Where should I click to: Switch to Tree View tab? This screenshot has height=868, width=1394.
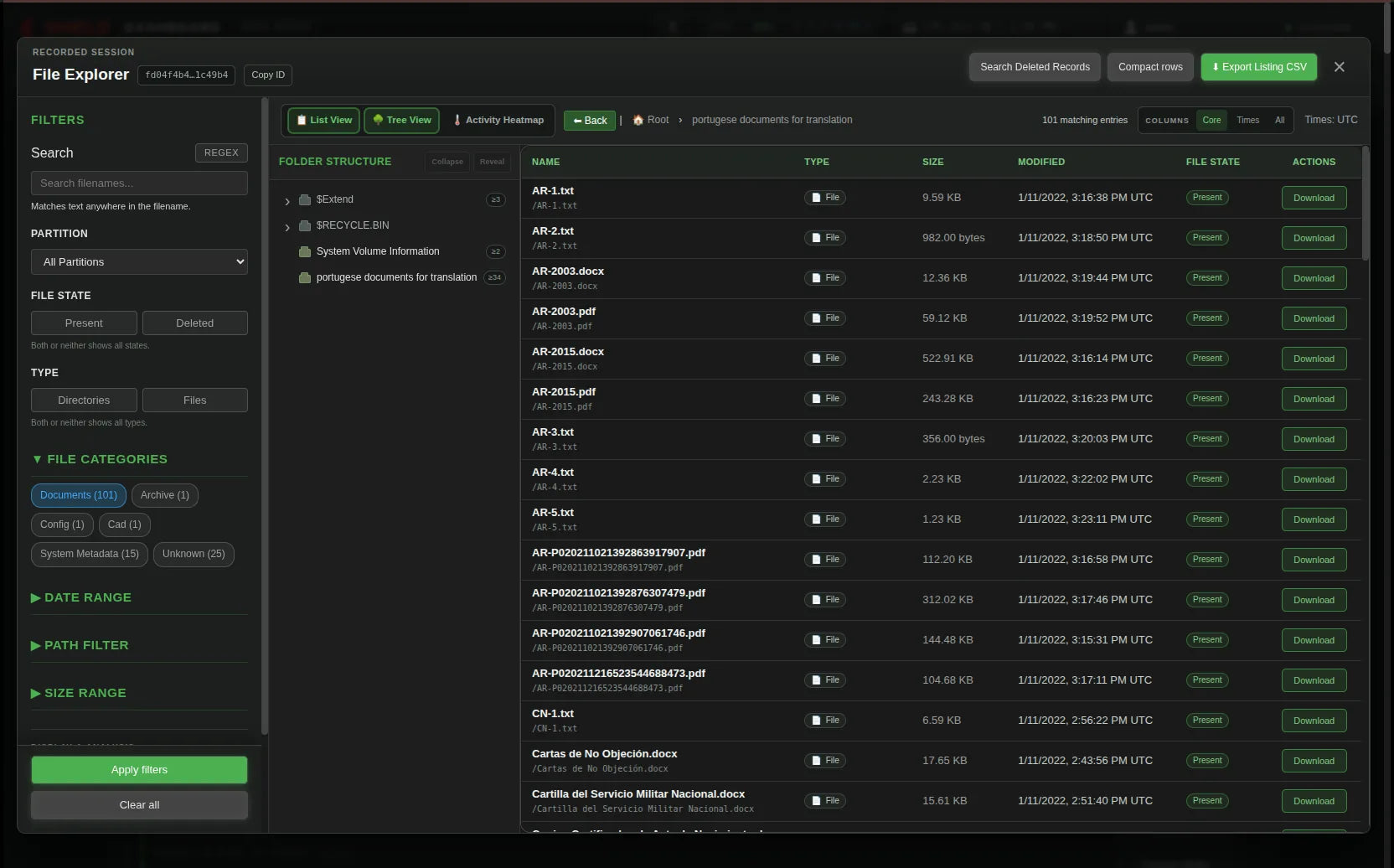402,121
